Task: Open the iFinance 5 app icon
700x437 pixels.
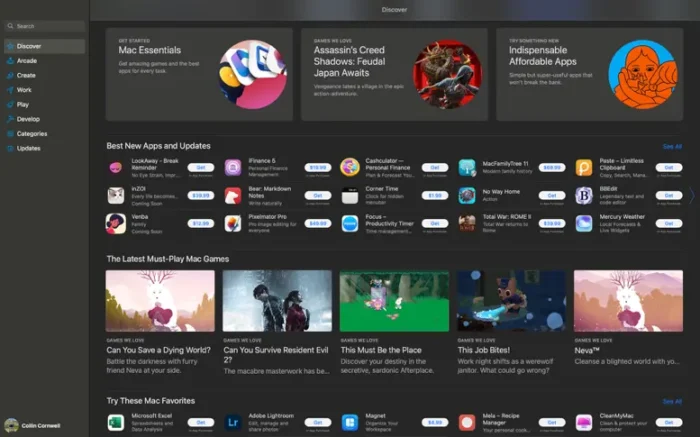Action: [233, 167]
